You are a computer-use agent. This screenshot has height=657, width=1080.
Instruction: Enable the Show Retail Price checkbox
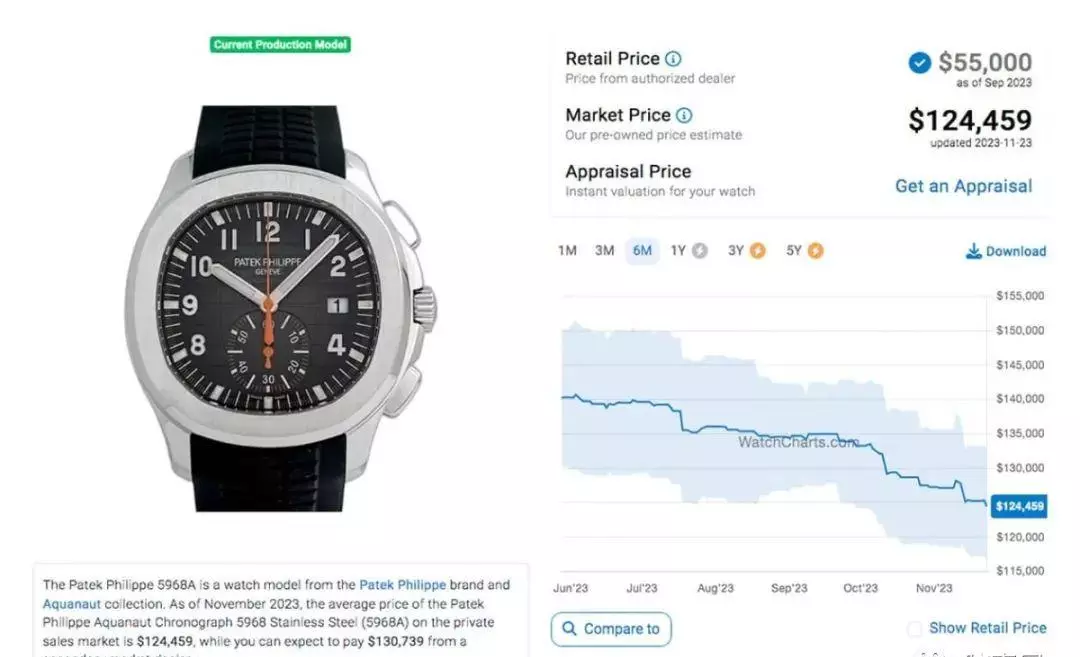click(915, 629)
